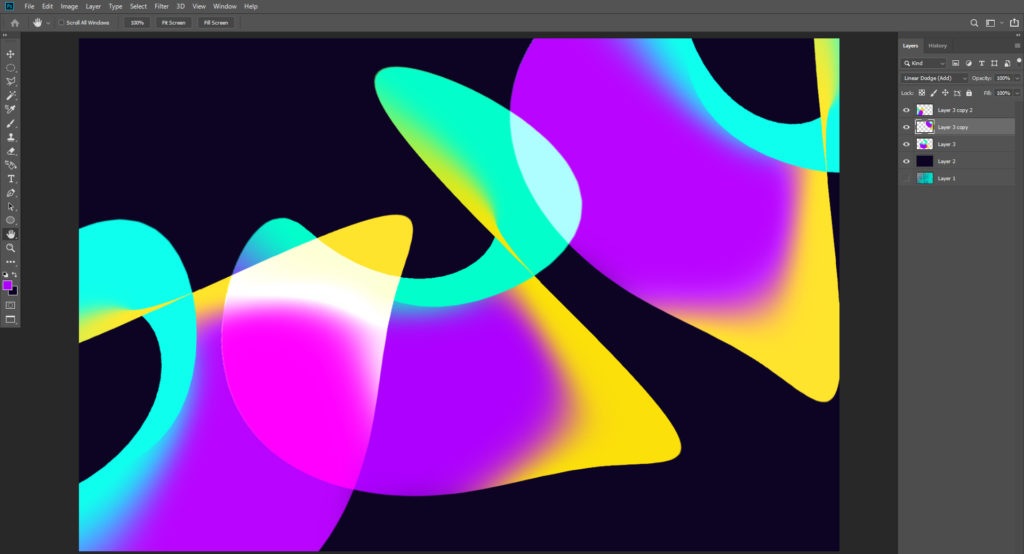Click the background color swatch

tap(14, 292)
